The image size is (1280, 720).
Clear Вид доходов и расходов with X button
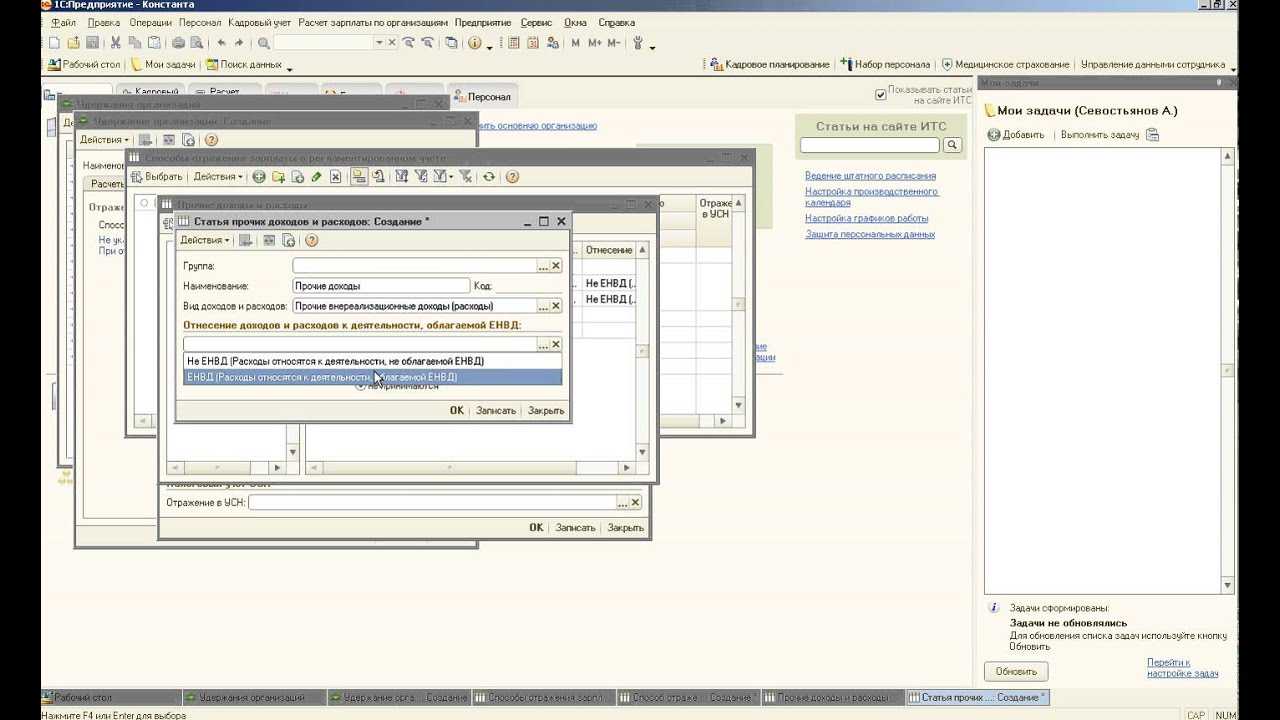(x=556, y=306)
